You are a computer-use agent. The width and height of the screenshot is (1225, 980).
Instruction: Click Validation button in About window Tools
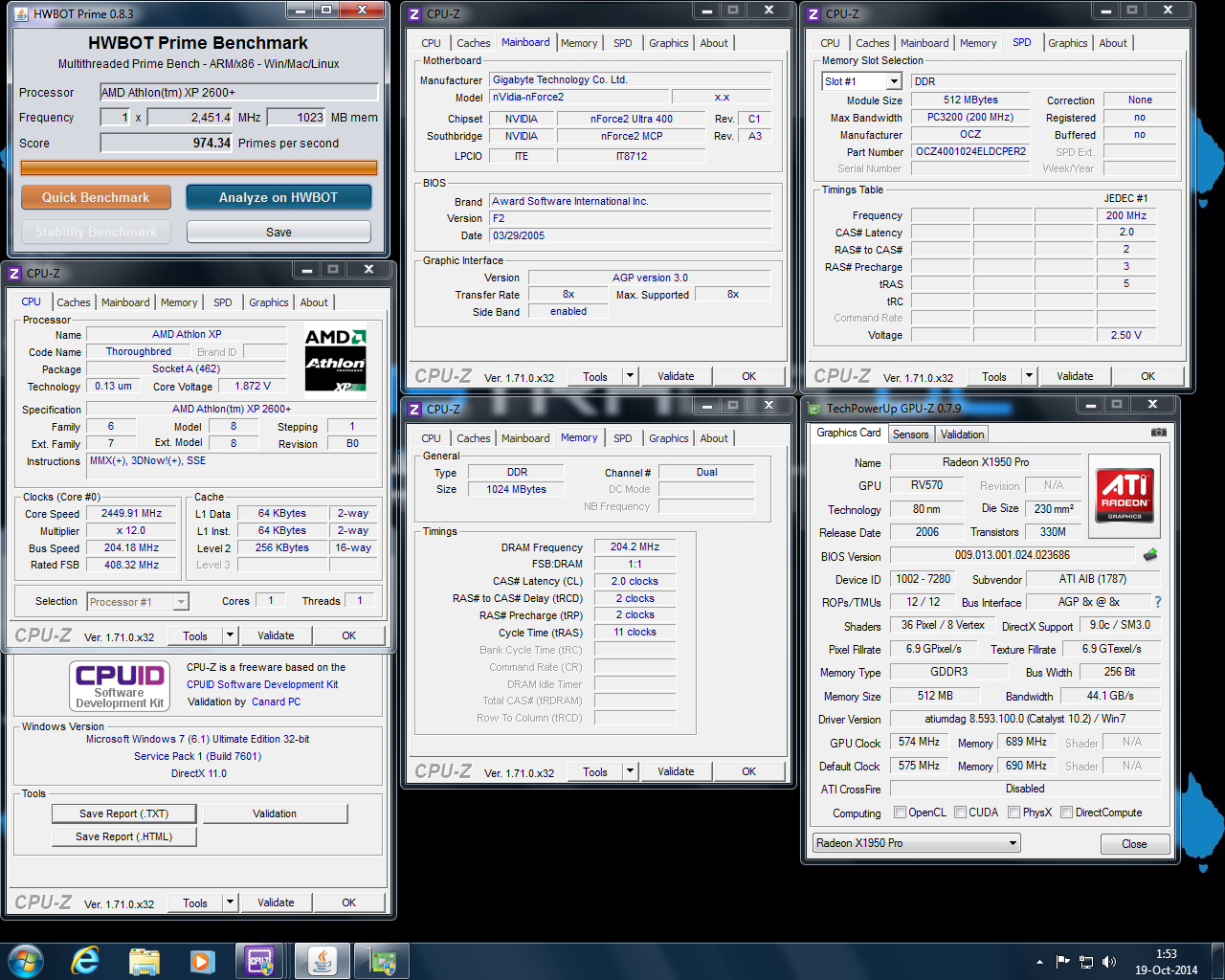tap(275, 813)
